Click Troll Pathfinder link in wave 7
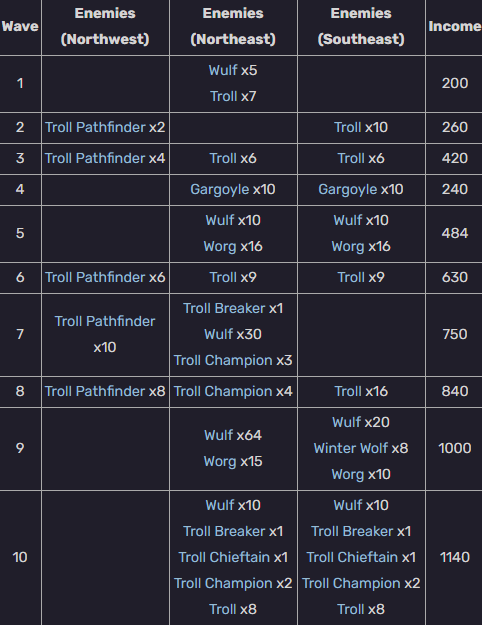 [x=105, y=322]
